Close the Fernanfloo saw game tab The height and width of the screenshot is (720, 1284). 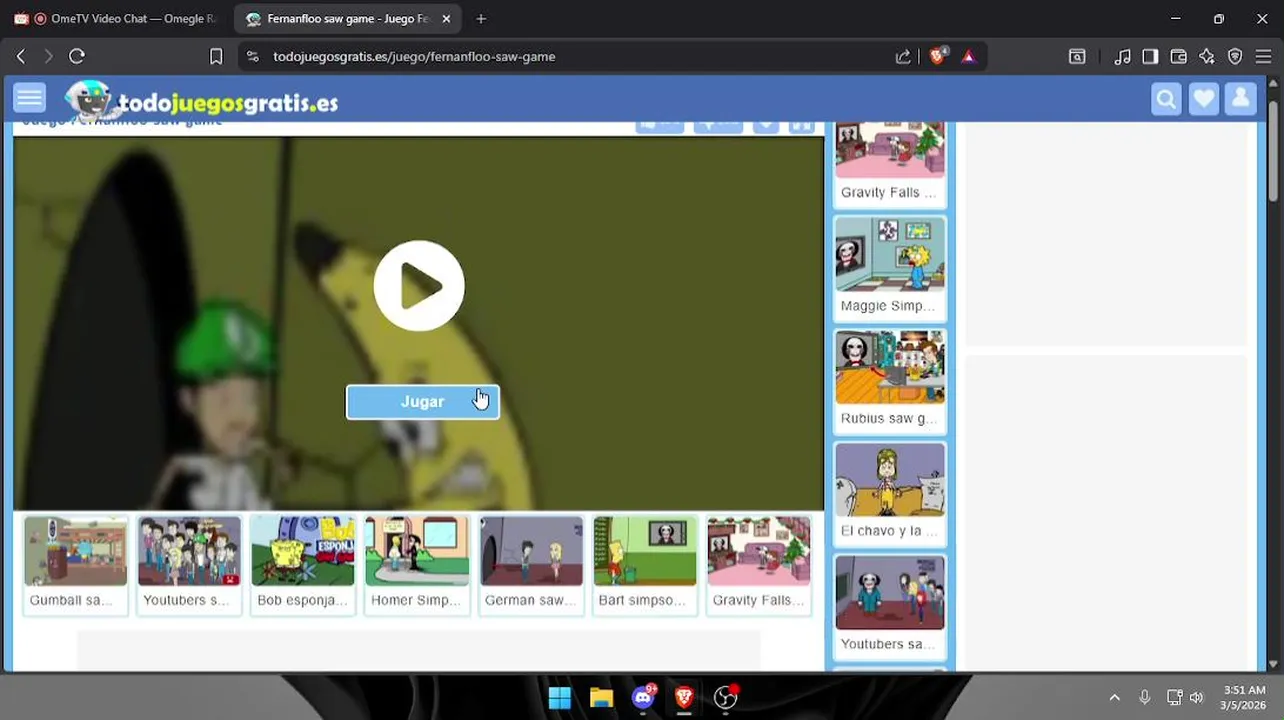point(446,19)
